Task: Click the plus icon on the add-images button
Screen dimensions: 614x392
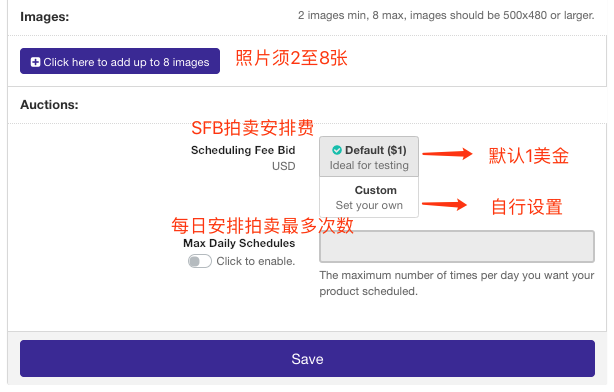Action: coord(35,62)
